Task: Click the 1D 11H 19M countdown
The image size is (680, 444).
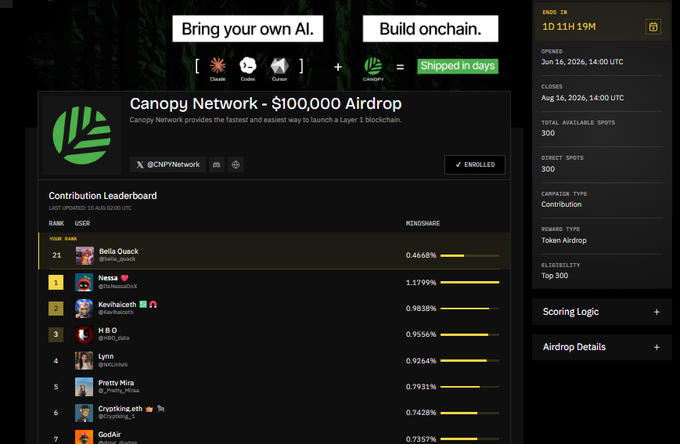Action: pyautogui.click(x=569, y=27)
